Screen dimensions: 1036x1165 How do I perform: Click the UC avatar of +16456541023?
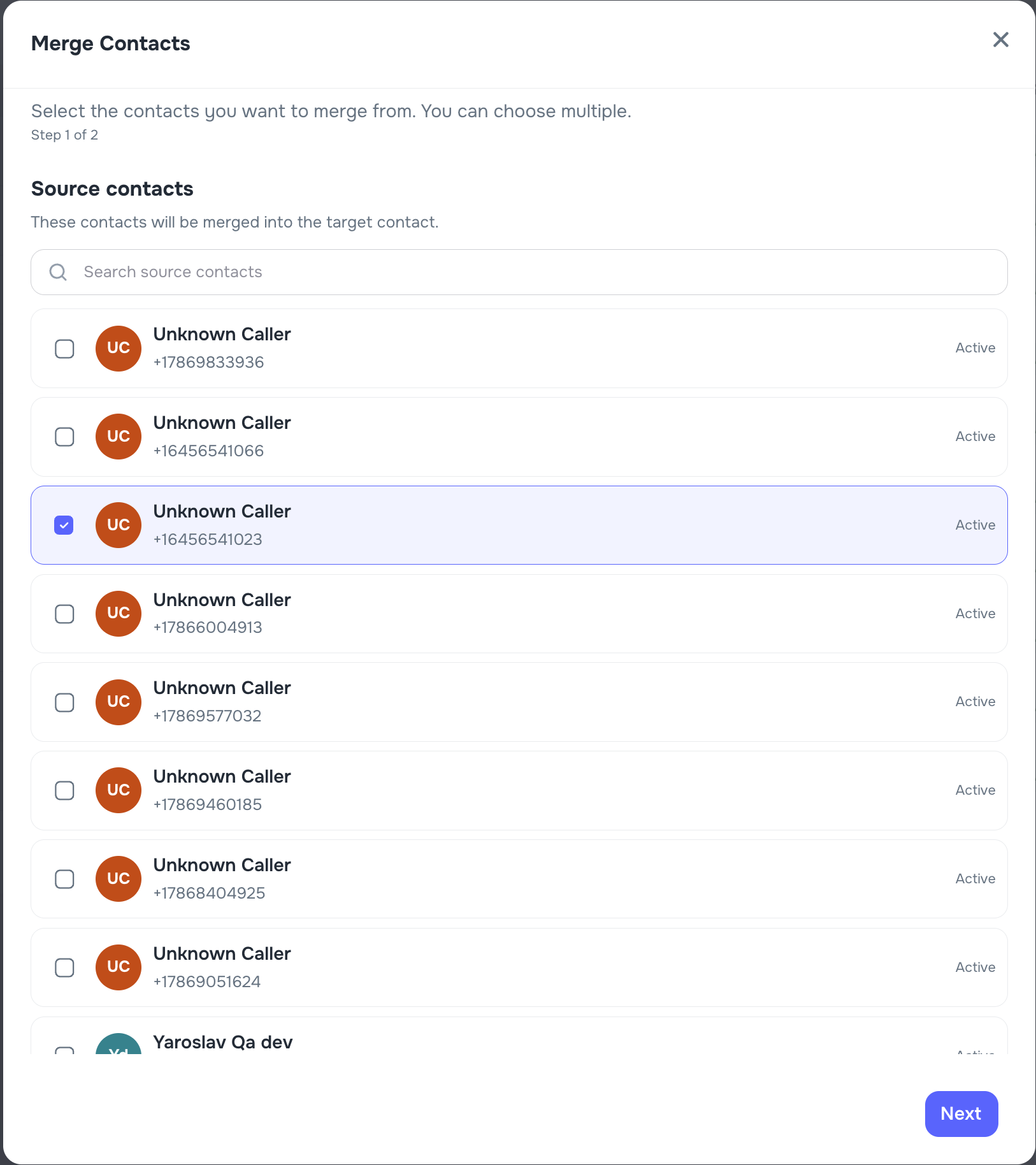119,525
